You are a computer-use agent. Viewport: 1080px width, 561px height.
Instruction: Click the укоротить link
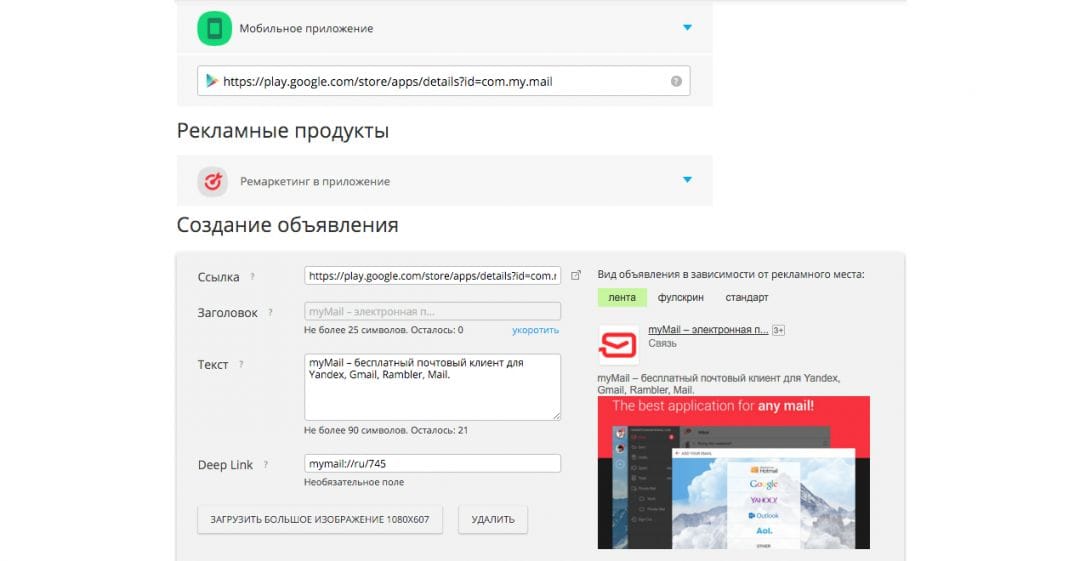click(535, 330)
